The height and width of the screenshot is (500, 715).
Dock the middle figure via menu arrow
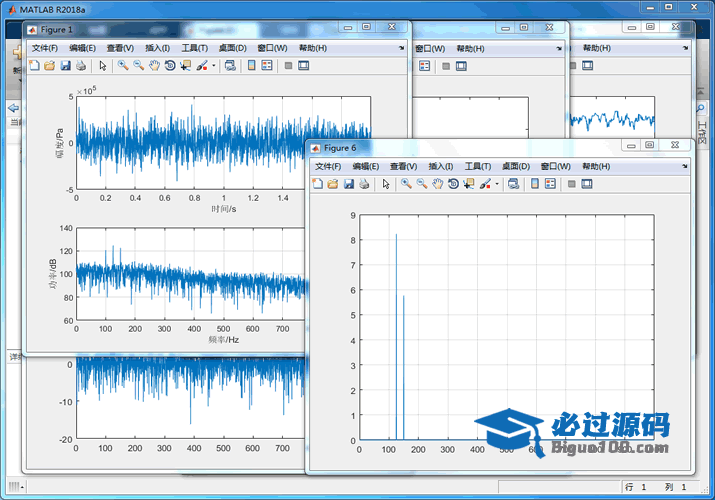tap(559, 48)
